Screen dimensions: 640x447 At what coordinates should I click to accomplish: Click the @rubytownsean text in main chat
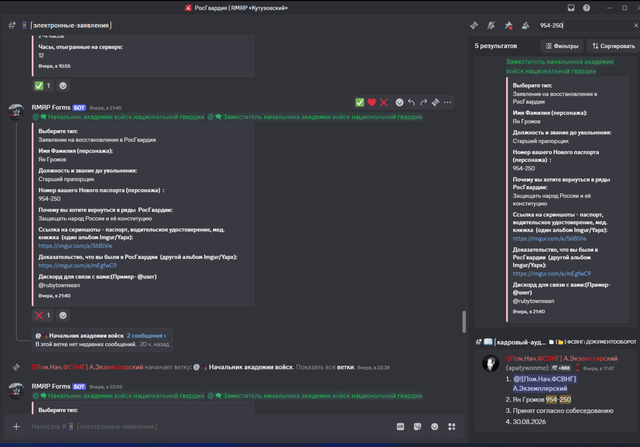click(59, 285)
